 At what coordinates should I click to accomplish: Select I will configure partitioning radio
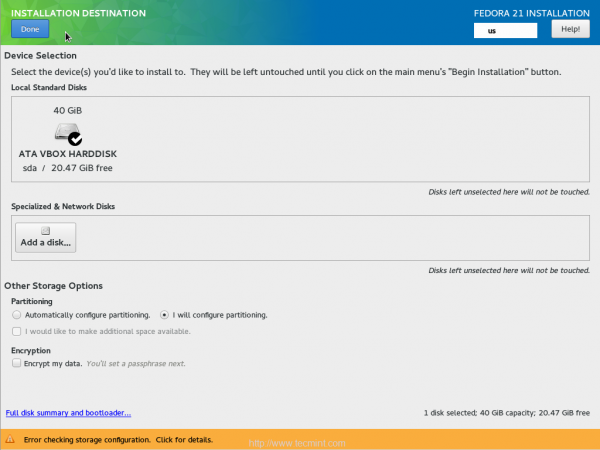(164, 315)
